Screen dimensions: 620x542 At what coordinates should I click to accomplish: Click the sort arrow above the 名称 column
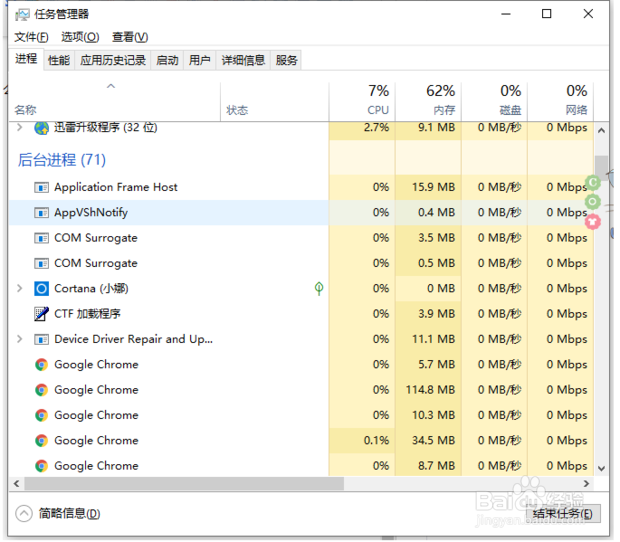click(x=111, y=86)
